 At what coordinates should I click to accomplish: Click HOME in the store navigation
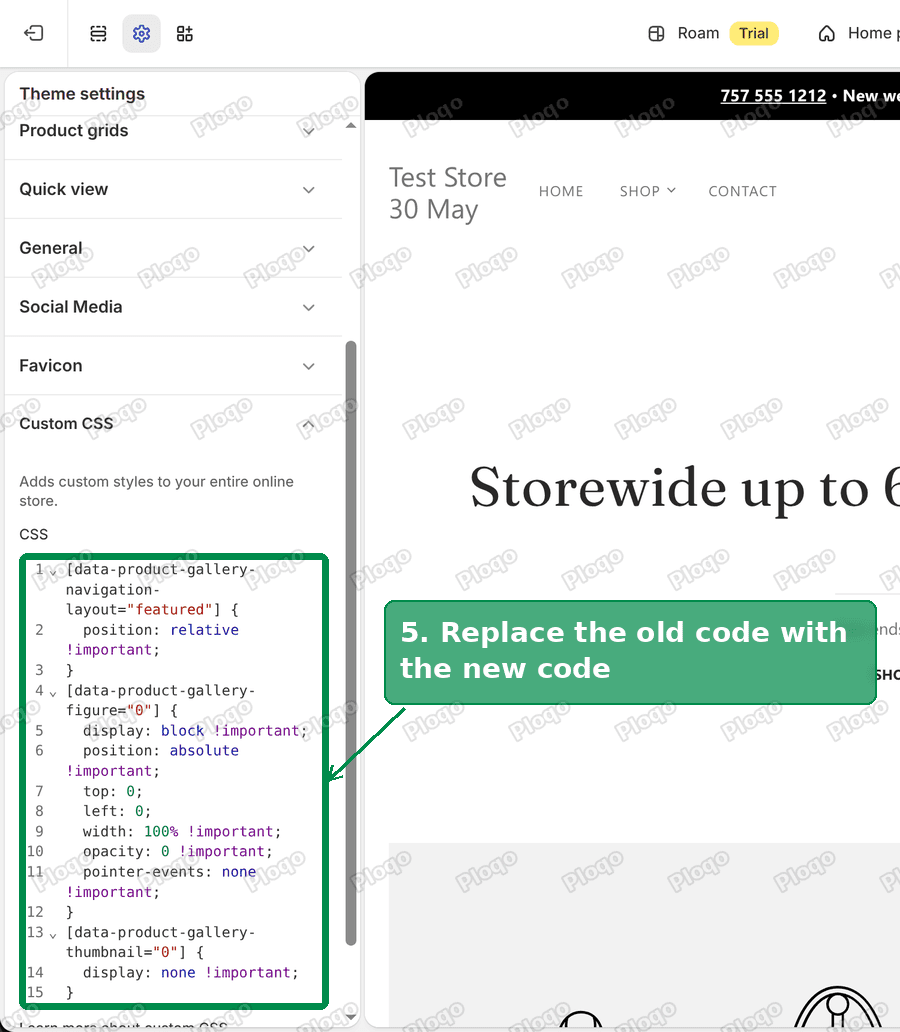(561, 192)
